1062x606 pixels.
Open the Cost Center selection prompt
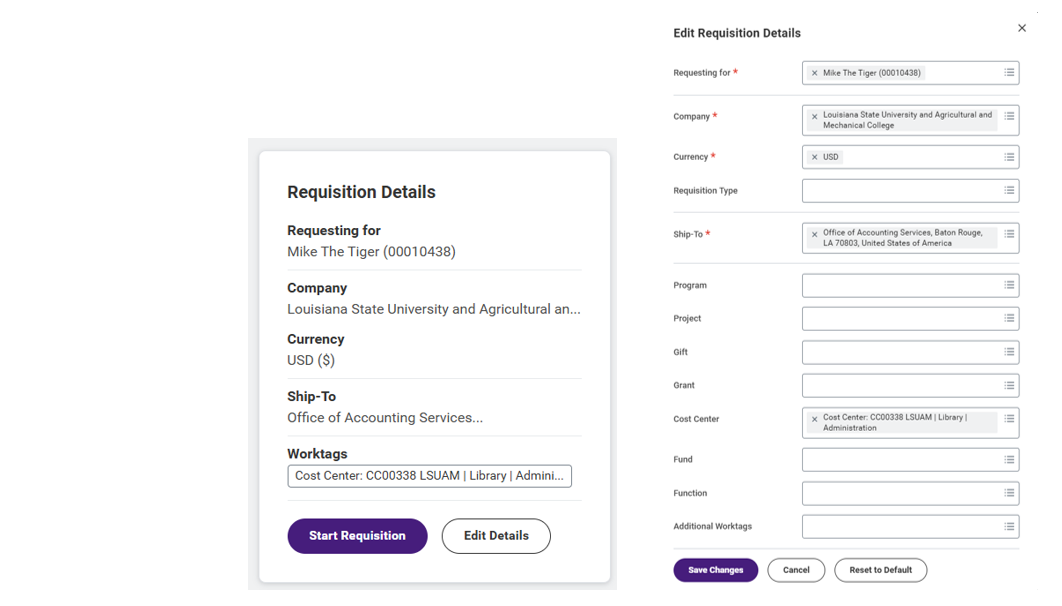click(1009, 422)
